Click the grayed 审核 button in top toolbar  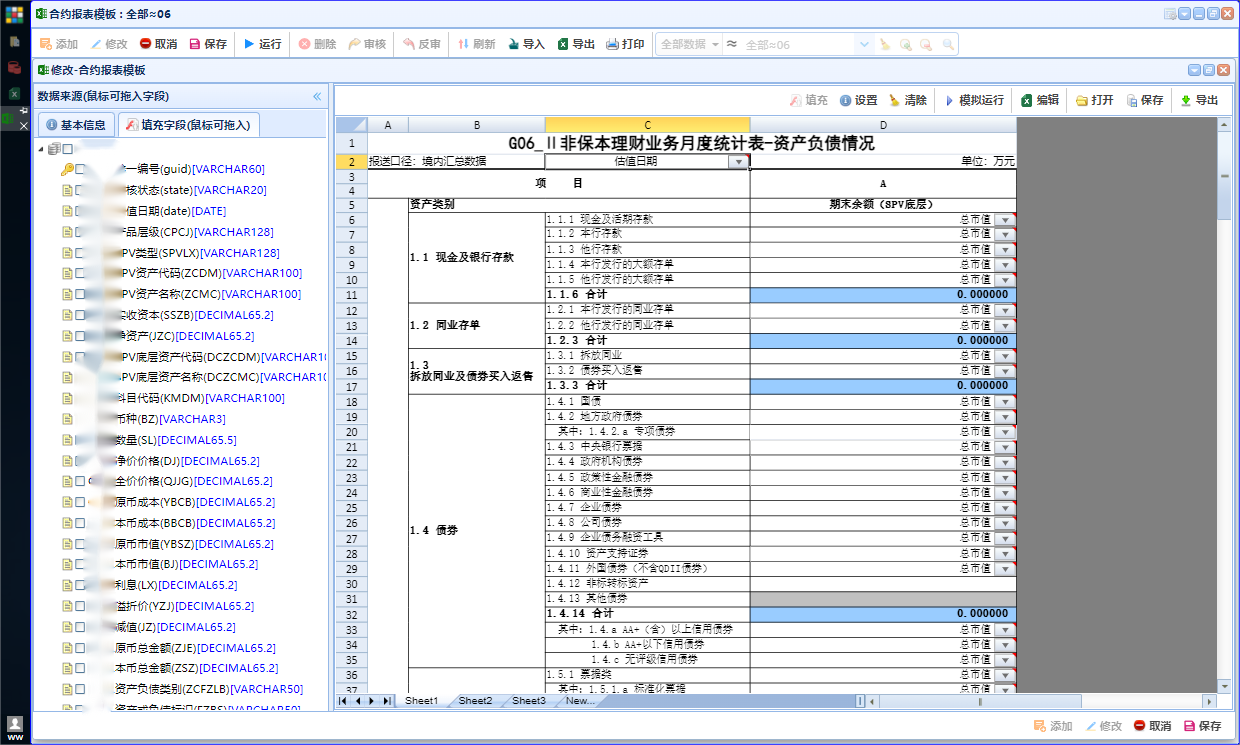[x=367, y=44]
